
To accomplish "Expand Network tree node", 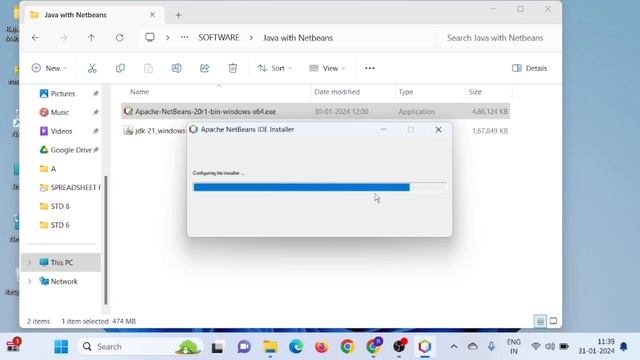I will [x=29, y=281].
